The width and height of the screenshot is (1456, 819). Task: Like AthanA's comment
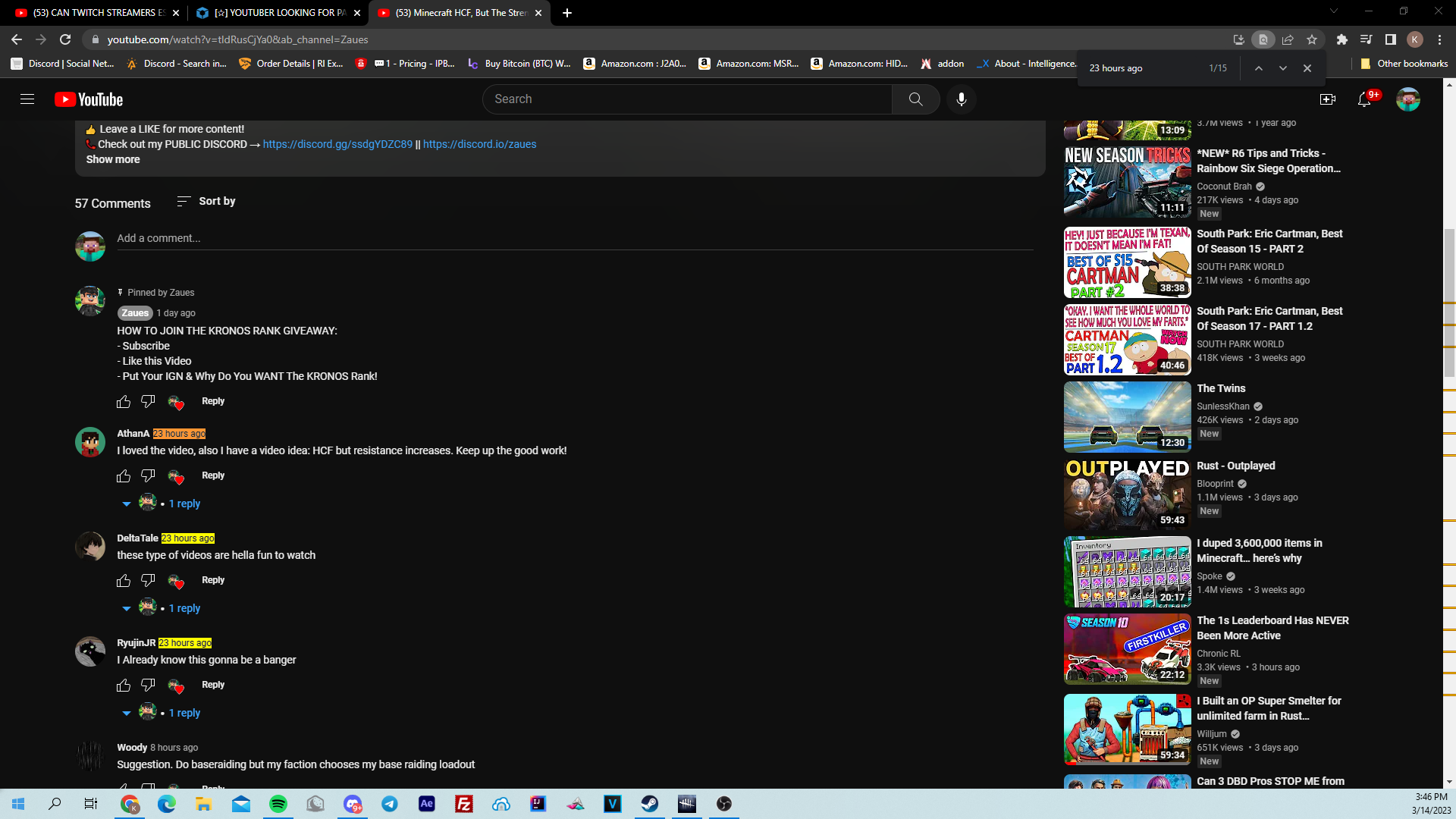coord(124,476)
